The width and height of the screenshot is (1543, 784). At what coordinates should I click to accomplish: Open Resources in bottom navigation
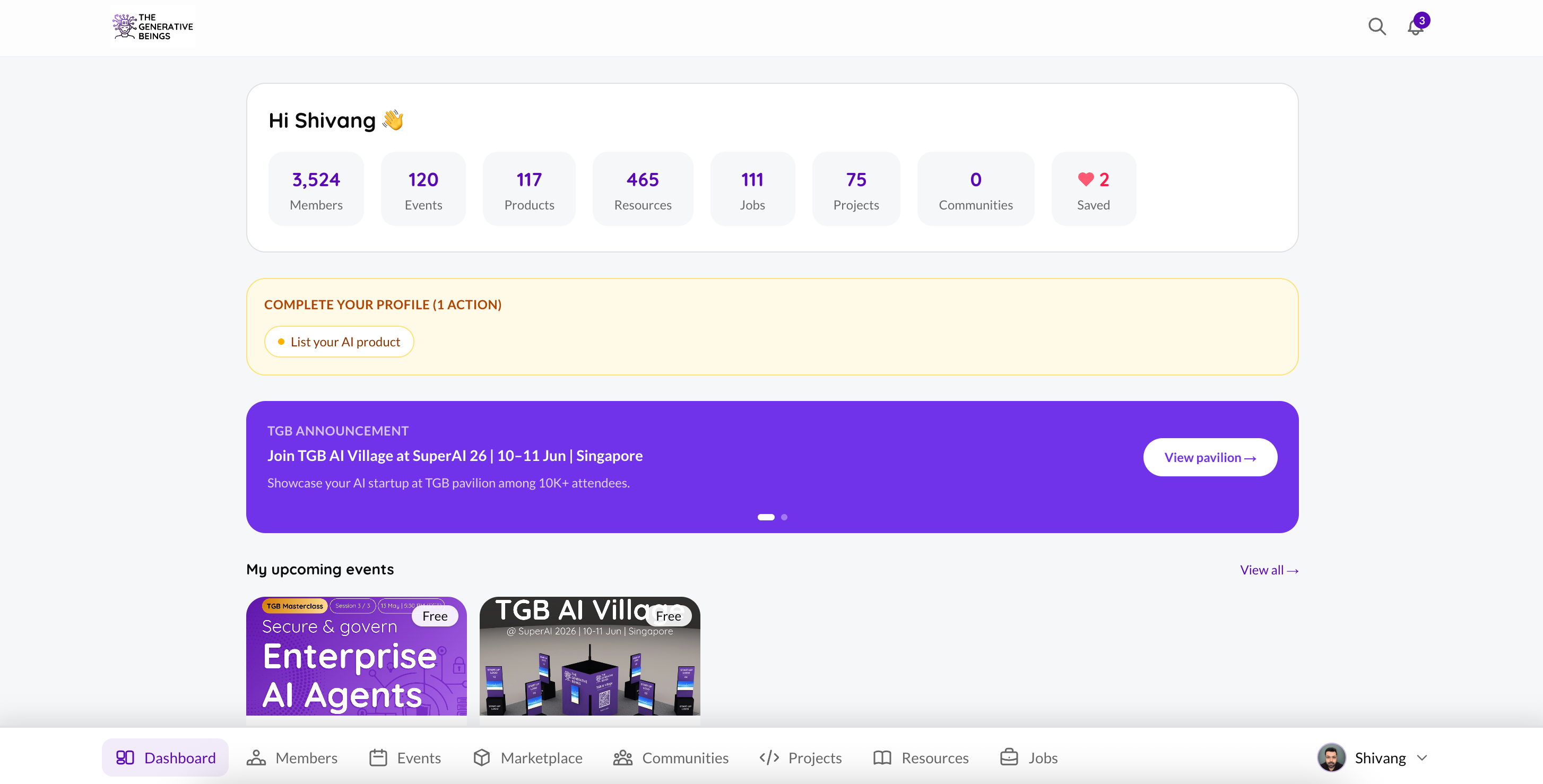[x=921, y=757]
